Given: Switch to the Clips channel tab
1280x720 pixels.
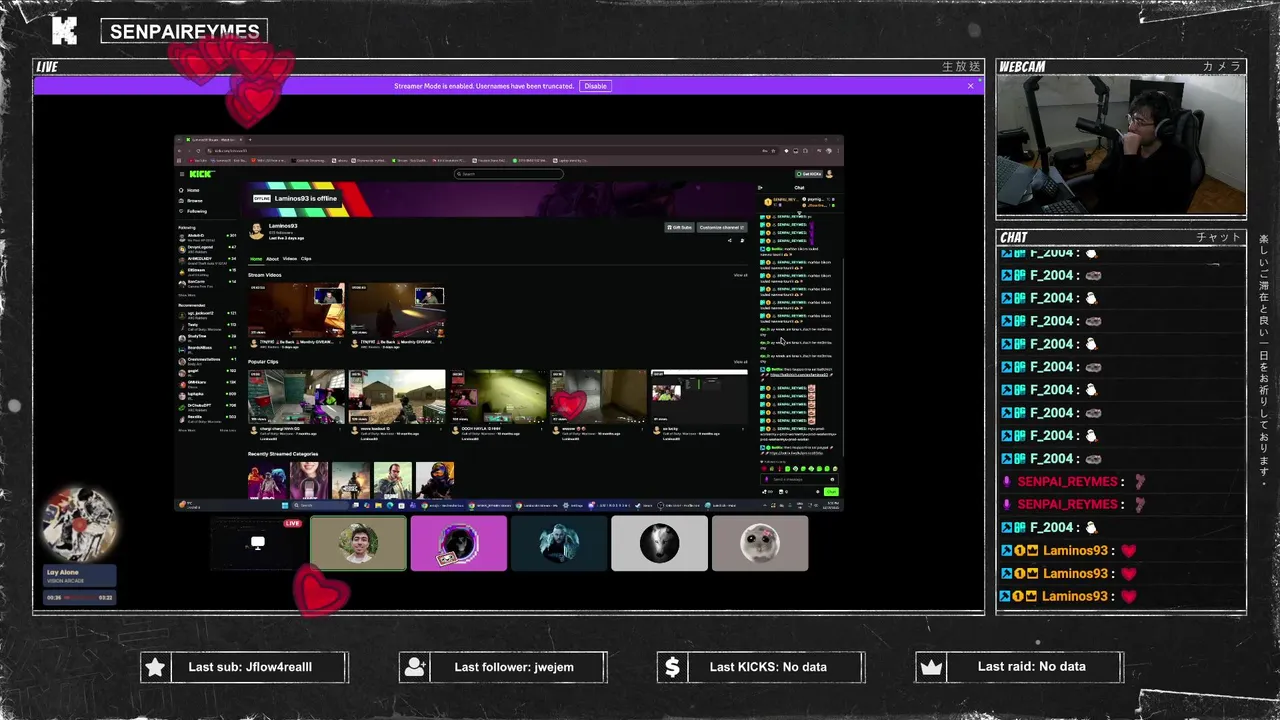Looking at the screenshot, I should click(306, 259).
